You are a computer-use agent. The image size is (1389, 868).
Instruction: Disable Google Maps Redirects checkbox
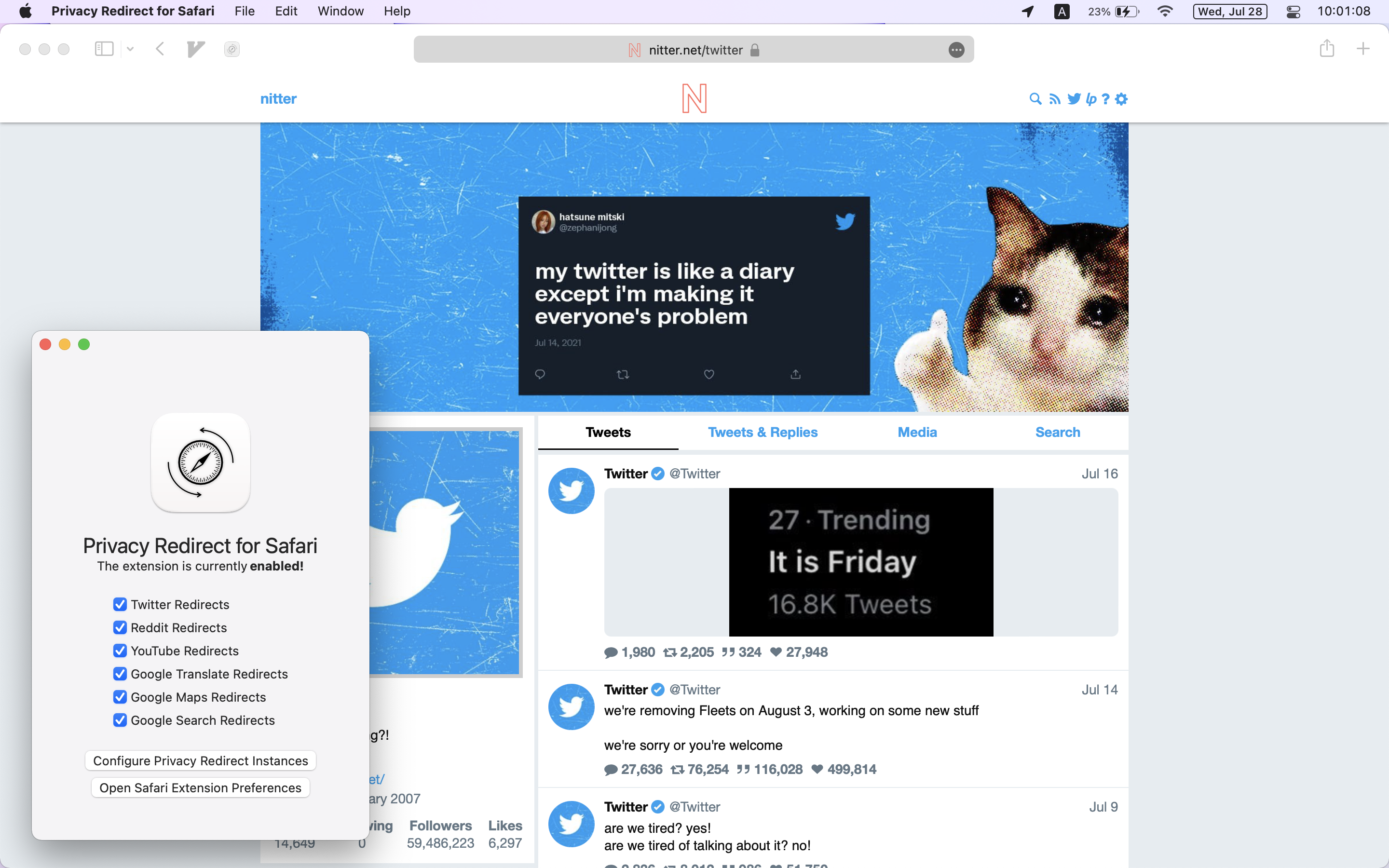119,697
